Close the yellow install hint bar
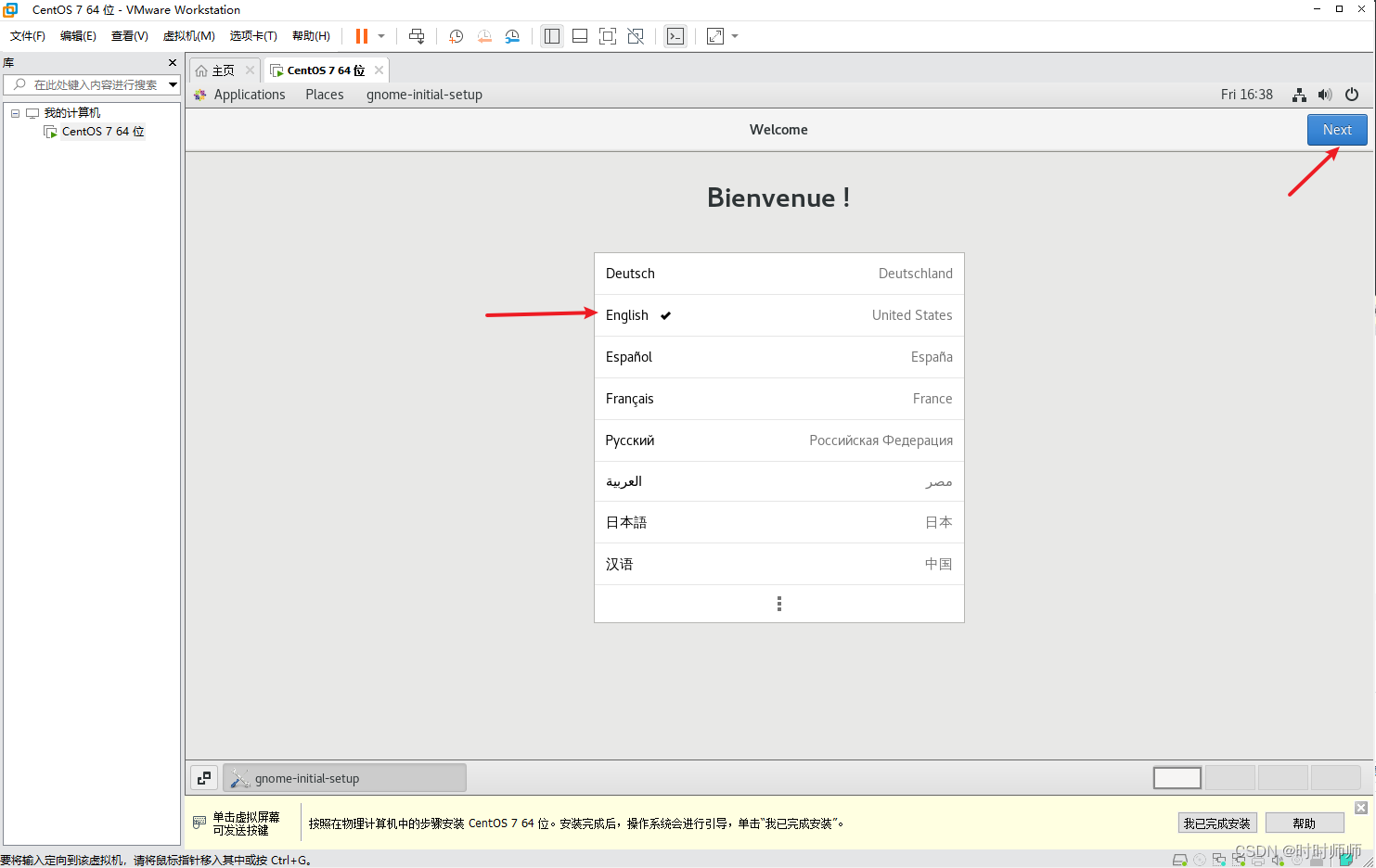 [x=1361, y=808]
